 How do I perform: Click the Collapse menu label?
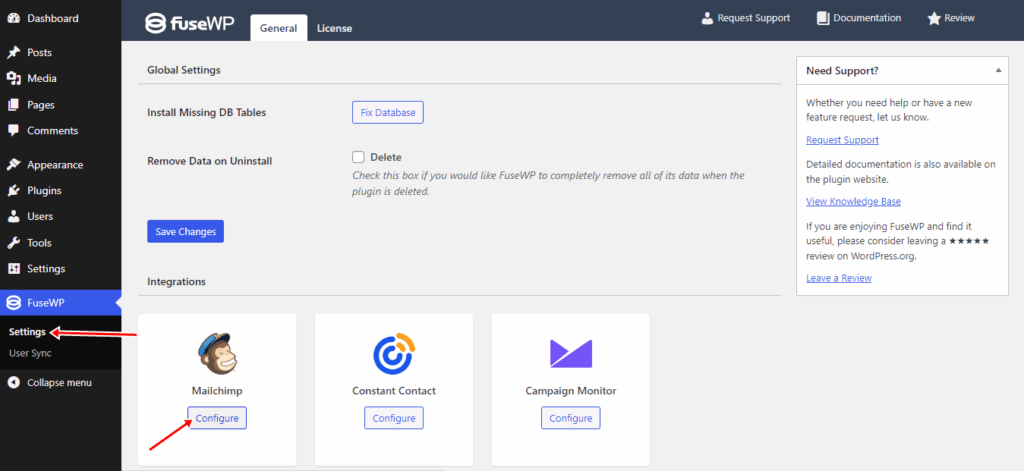59,382
